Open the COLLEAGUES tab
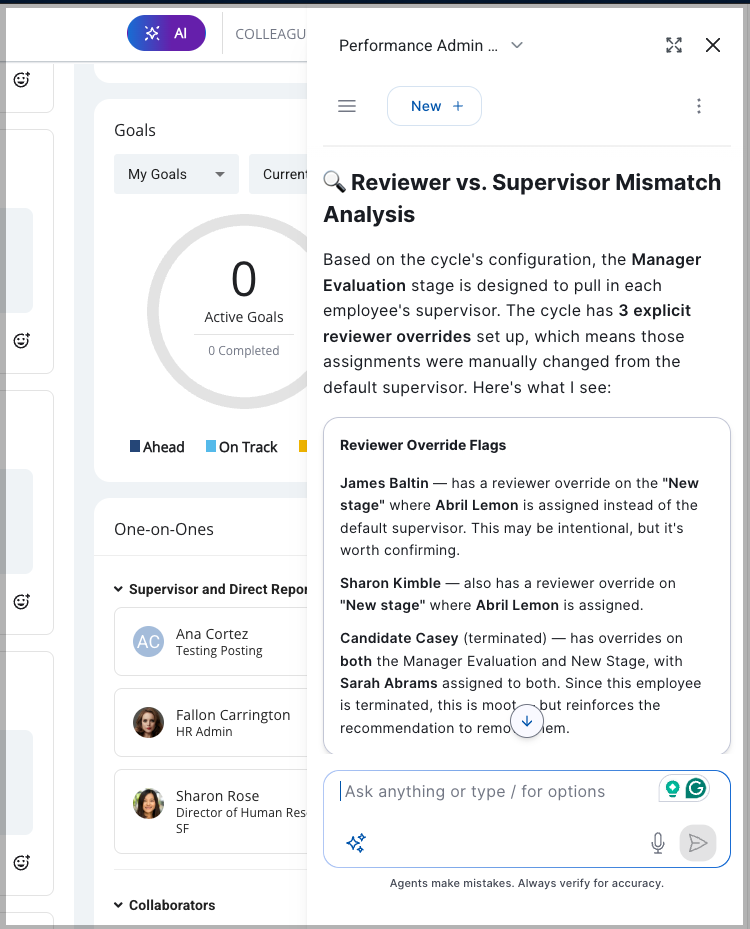 point(271,34)
